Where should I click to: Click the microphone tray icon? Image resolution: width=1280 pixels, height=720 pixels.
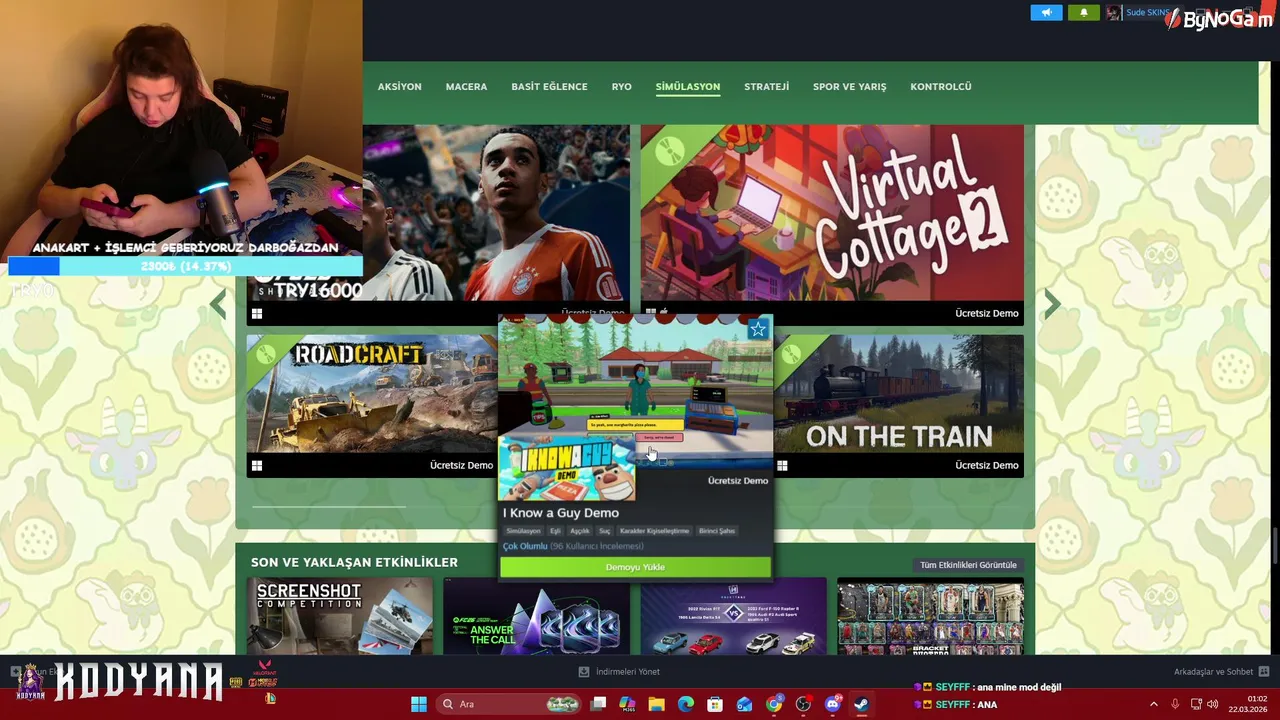click(1175, 704)
